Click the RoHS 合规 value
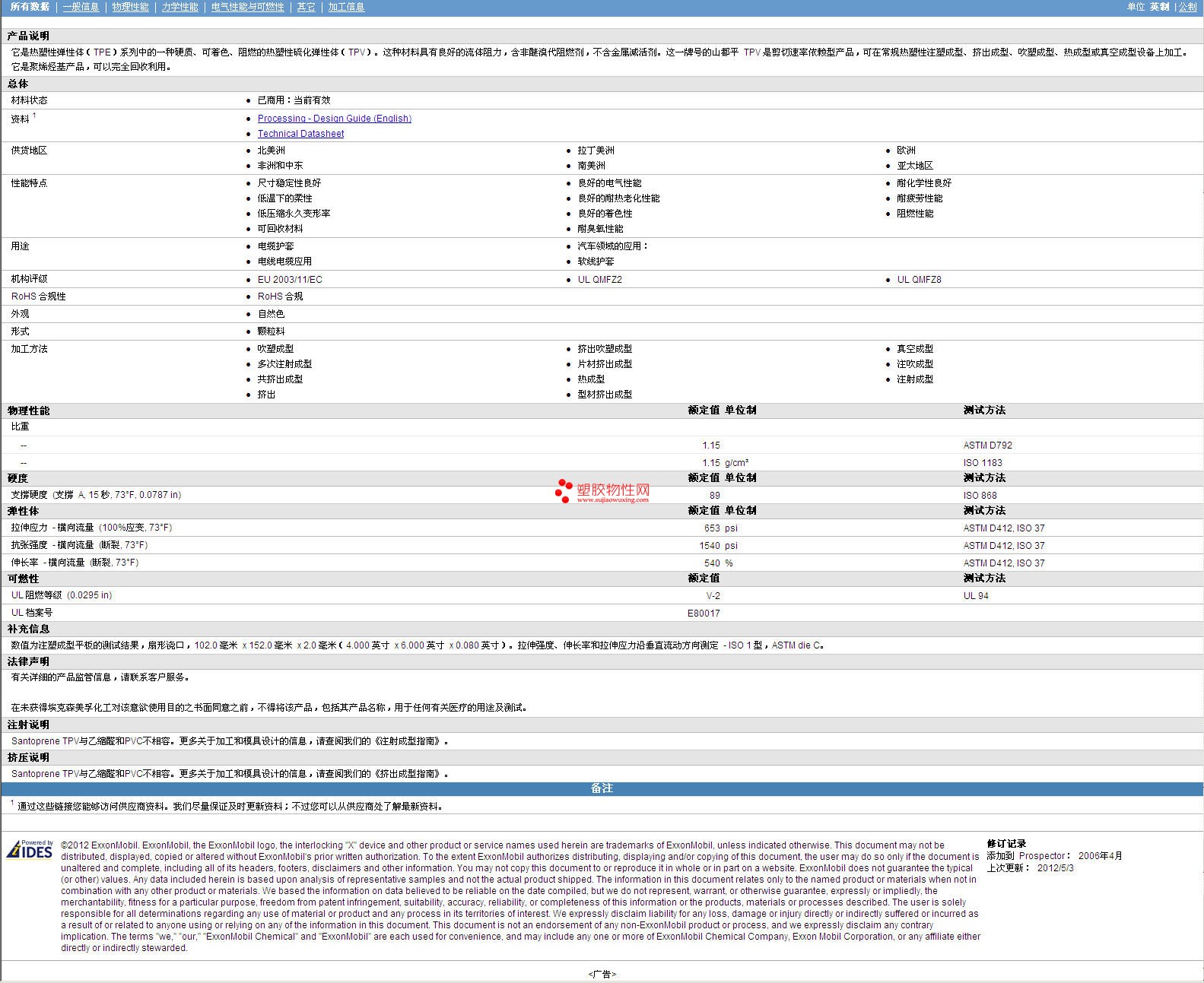The image size is (1204, 983). coord(280,296)
